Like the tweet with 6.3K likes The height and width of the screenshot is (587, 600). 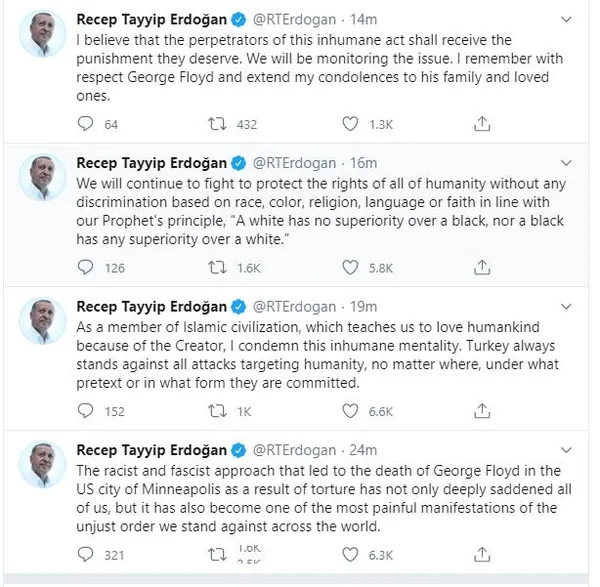coord(349,555)
